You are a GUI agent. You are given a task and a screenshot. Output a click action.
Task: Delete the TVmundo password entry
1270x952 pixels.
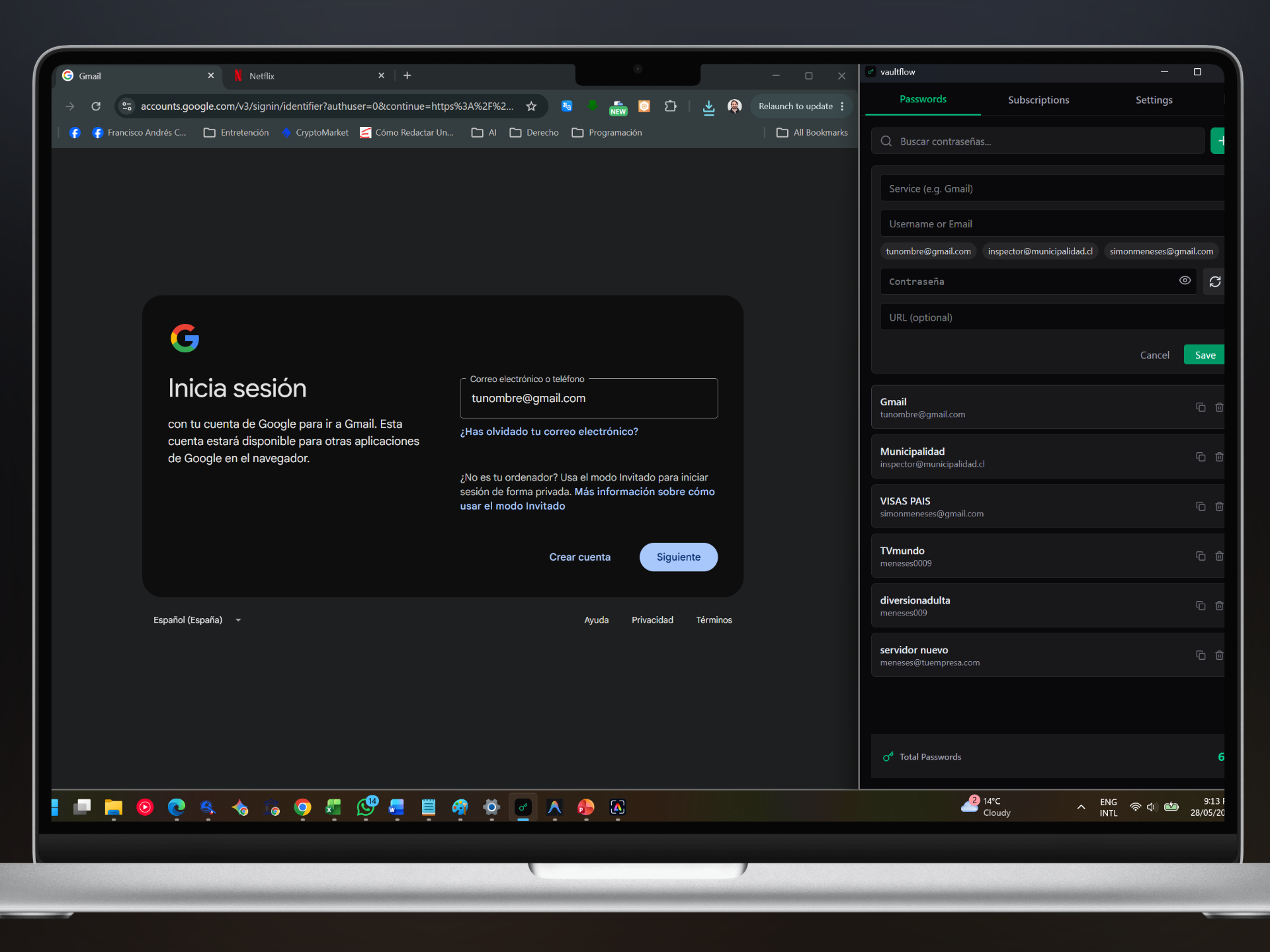pos(1219,556)
